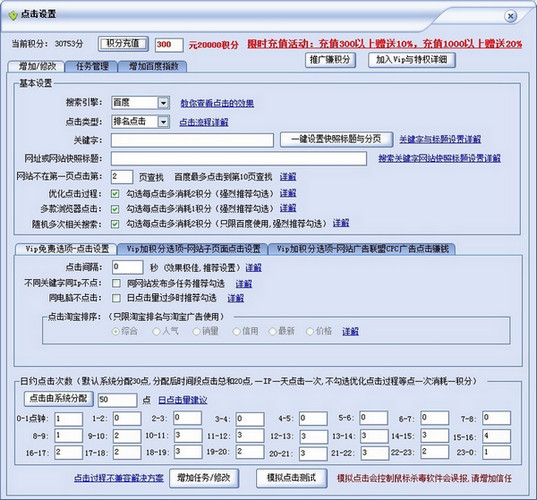Open the 日点击量建议 link

tap(183, 400)
